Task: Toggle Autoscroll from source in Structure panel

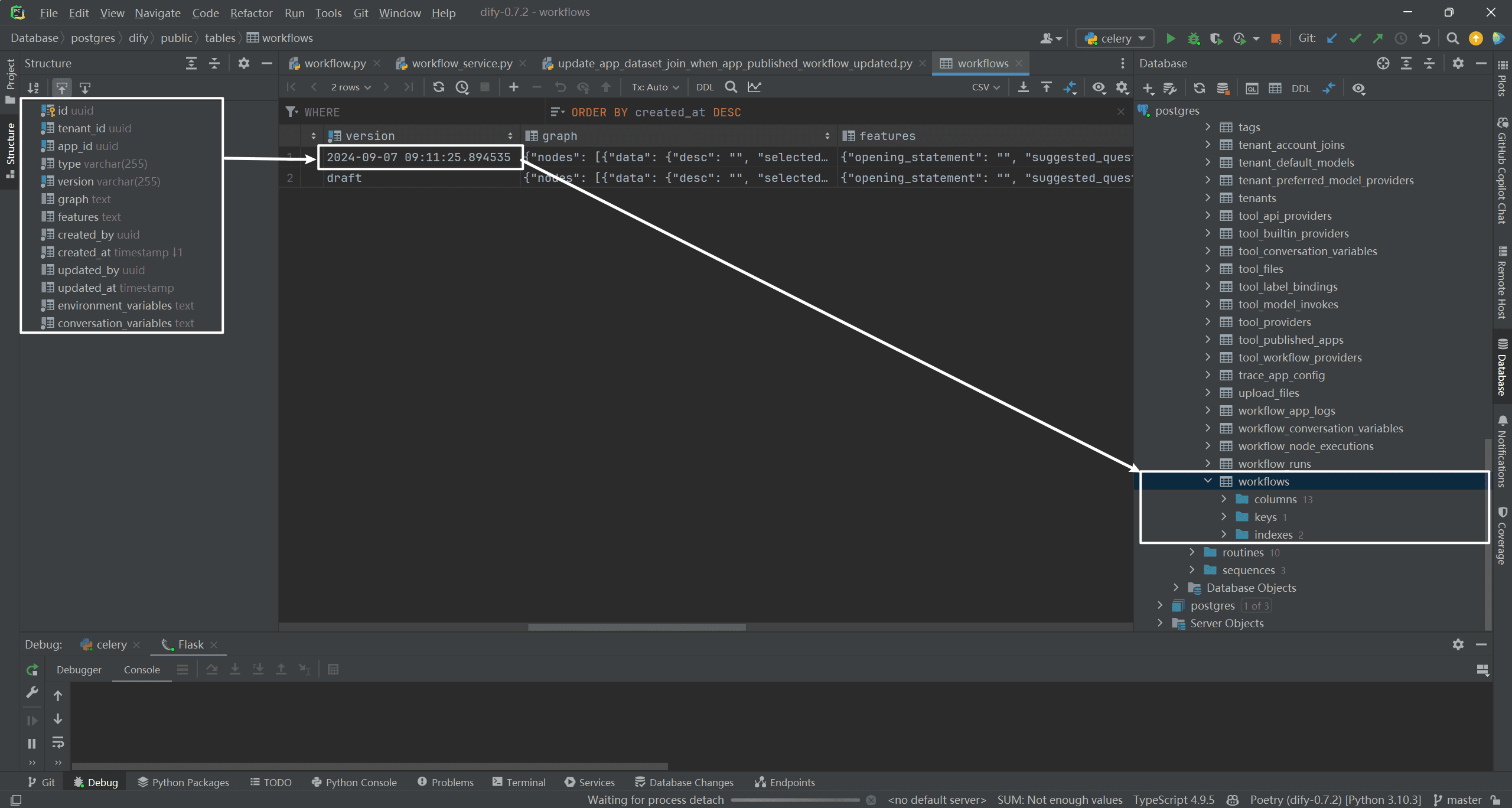Action: (85, 88)
